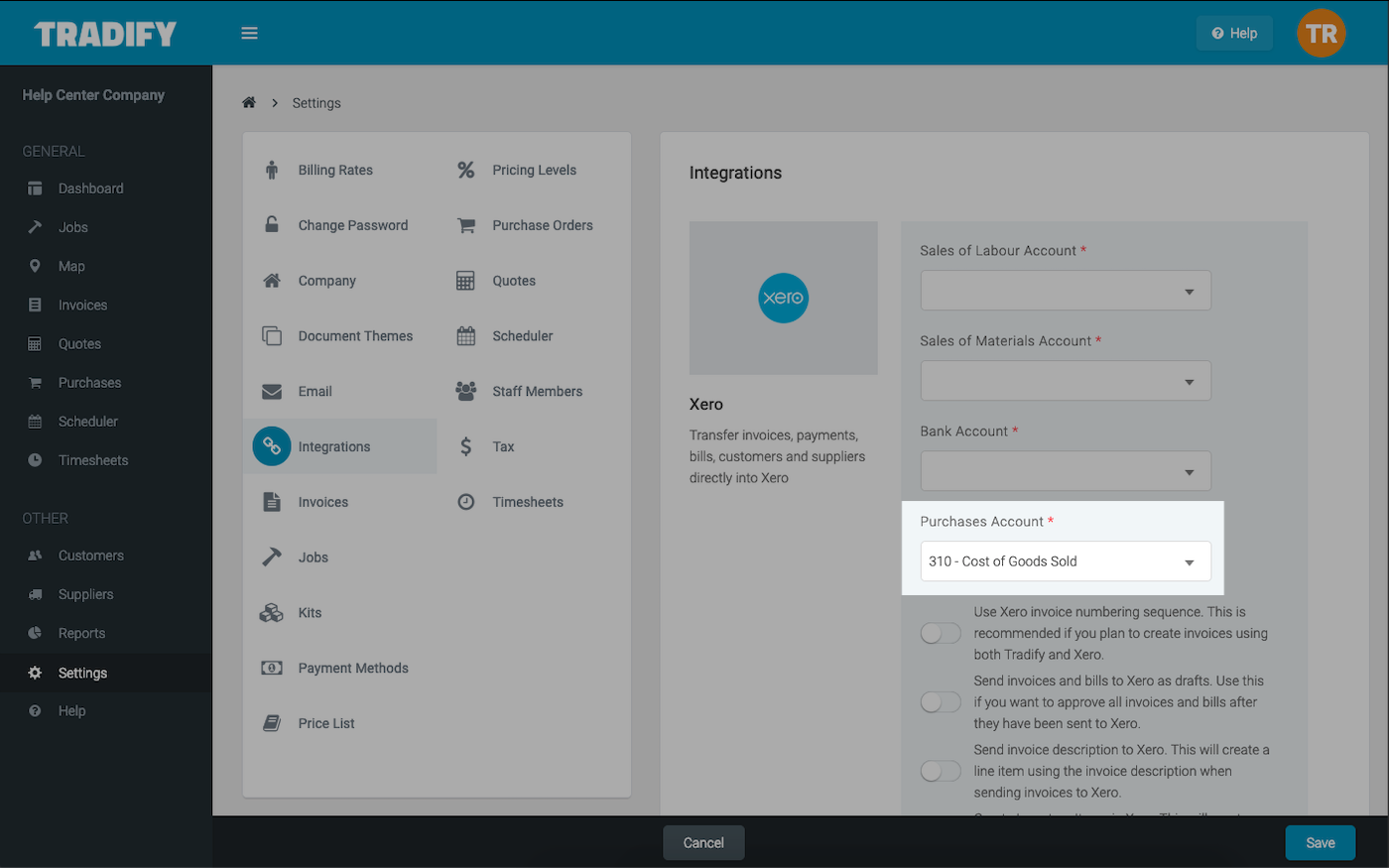Image resolution: width=1389 pixels, height=868 pixels.
Task: Go to Purchases in the sidebar
Action: coord(89,383)
